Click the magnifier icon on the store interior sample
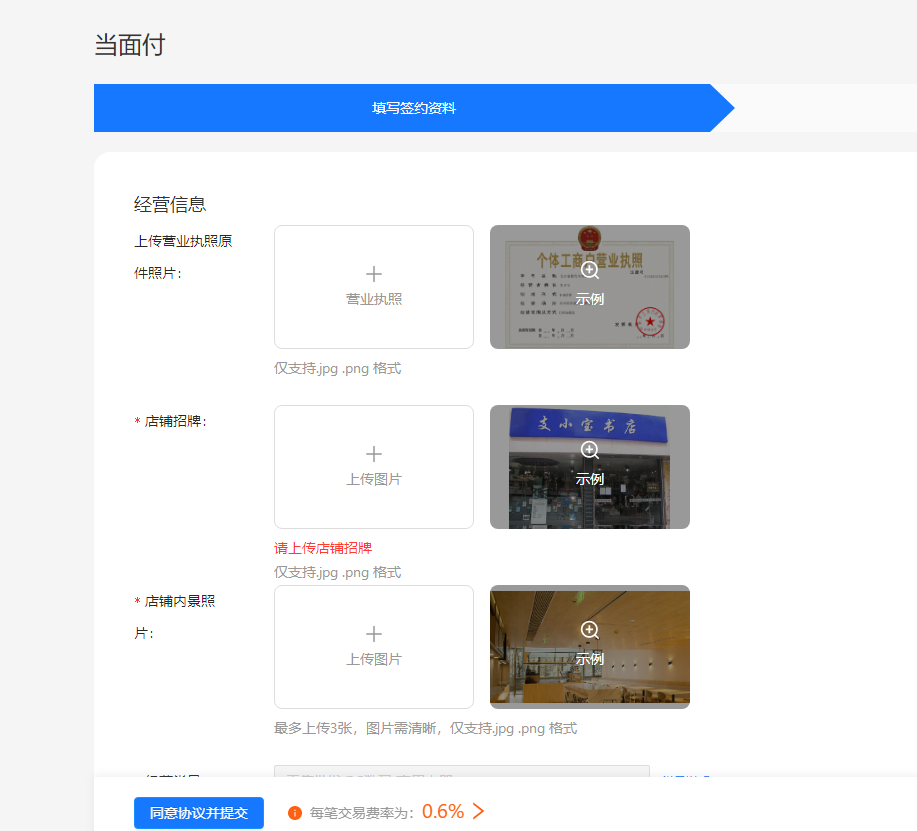 590,630
